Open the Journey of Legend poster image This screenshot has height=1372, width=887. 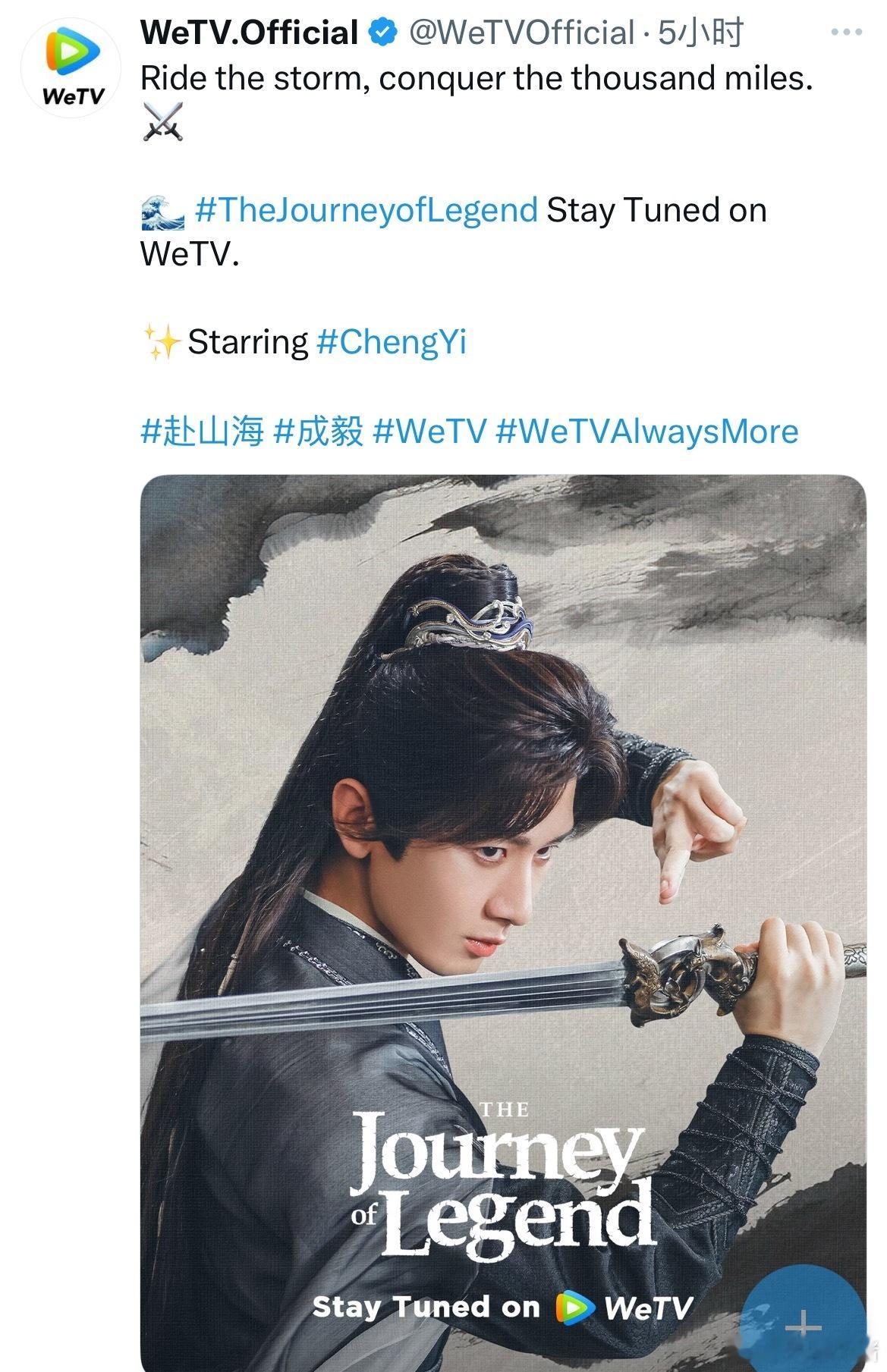coord(503,923)
